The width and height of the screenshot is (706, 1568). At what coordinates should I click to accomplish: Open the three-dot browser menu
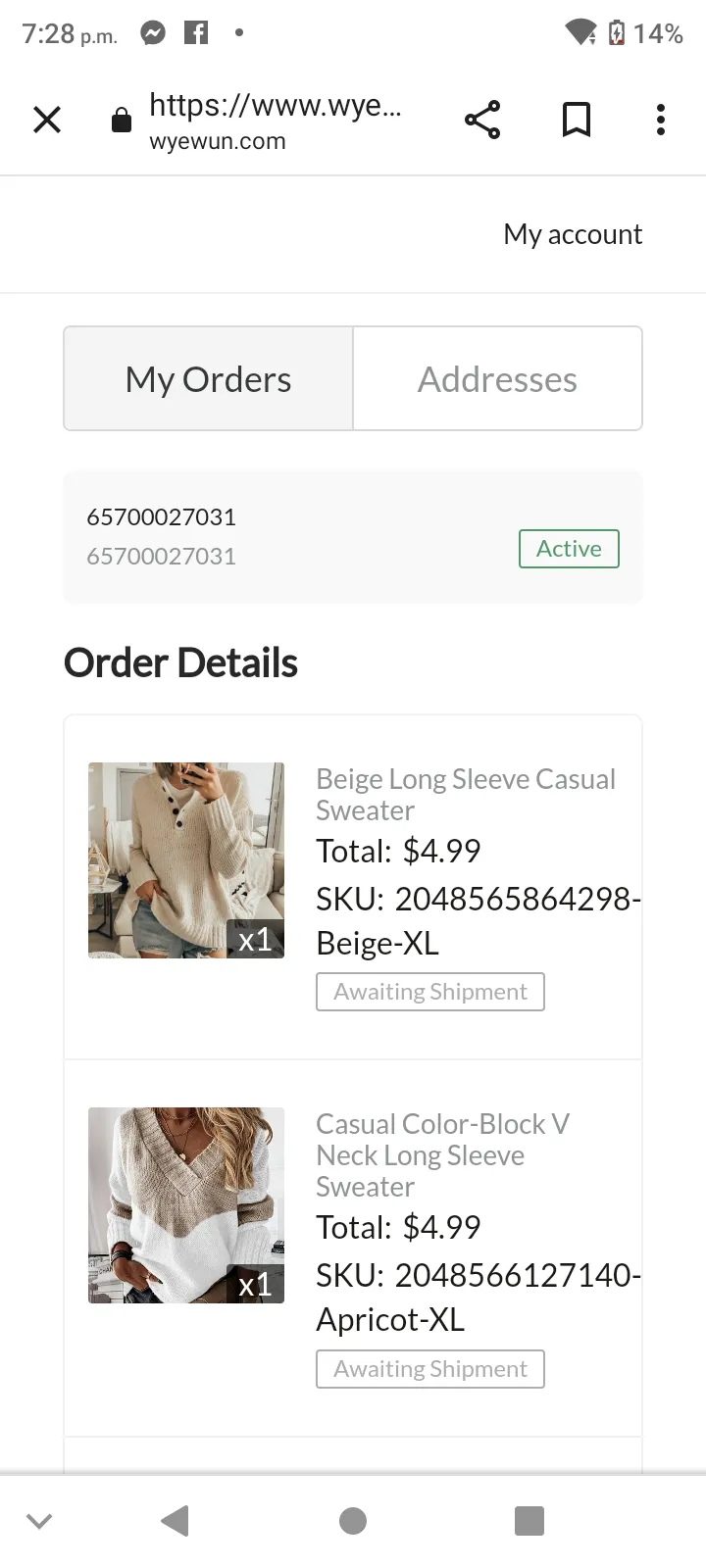tap(661, 120)
